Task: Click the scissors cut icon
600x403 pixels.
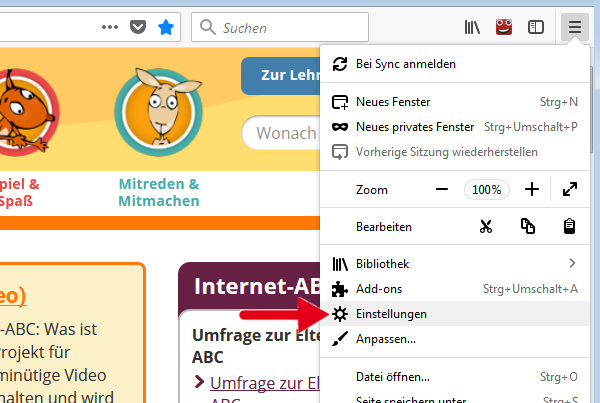Action: 485,226
